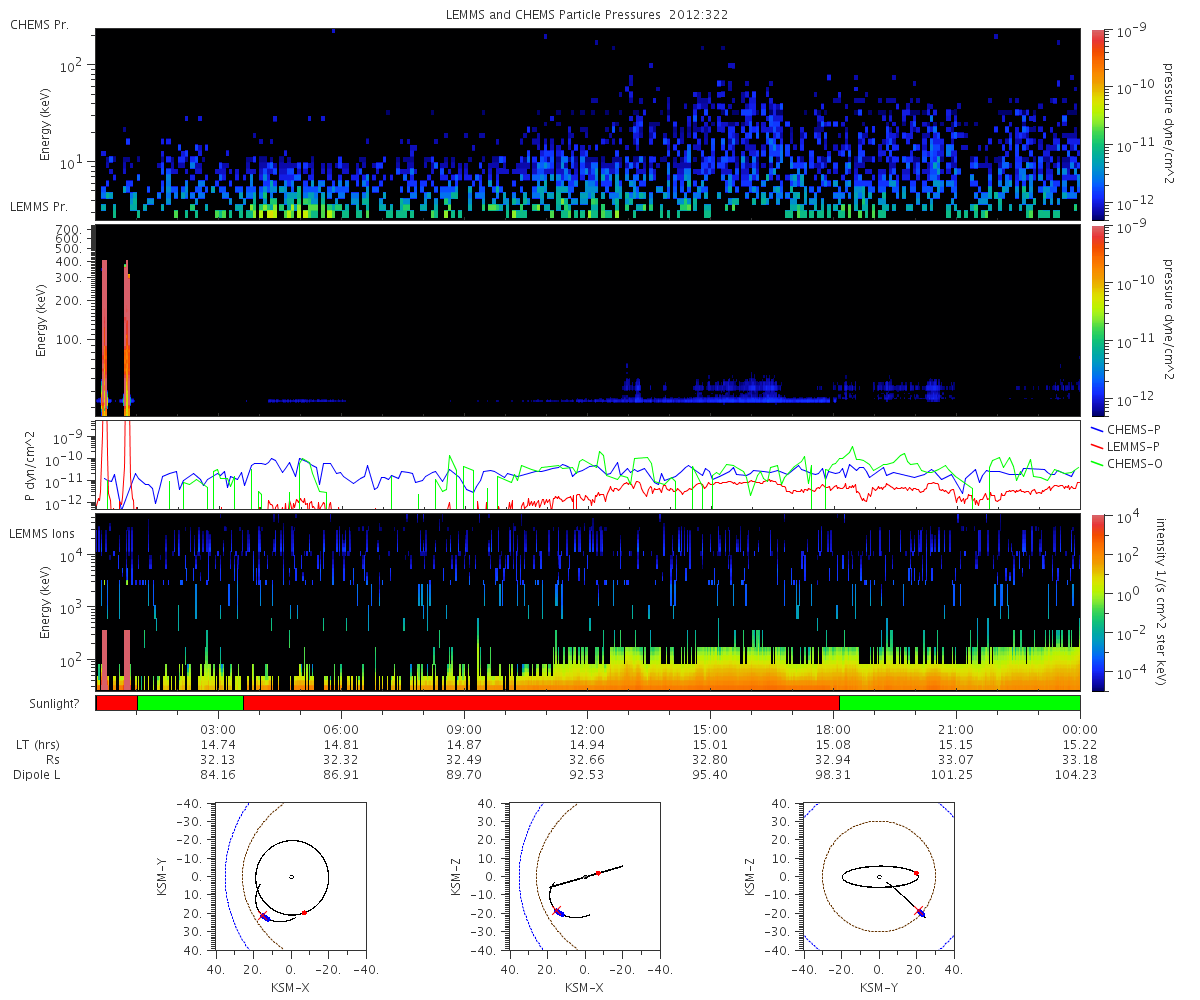Viewport: 1200px width, 1000px height.
Task: Click the intensity colorbar beside LEMMS Ions panel
Action: (x=1097, y=602)
